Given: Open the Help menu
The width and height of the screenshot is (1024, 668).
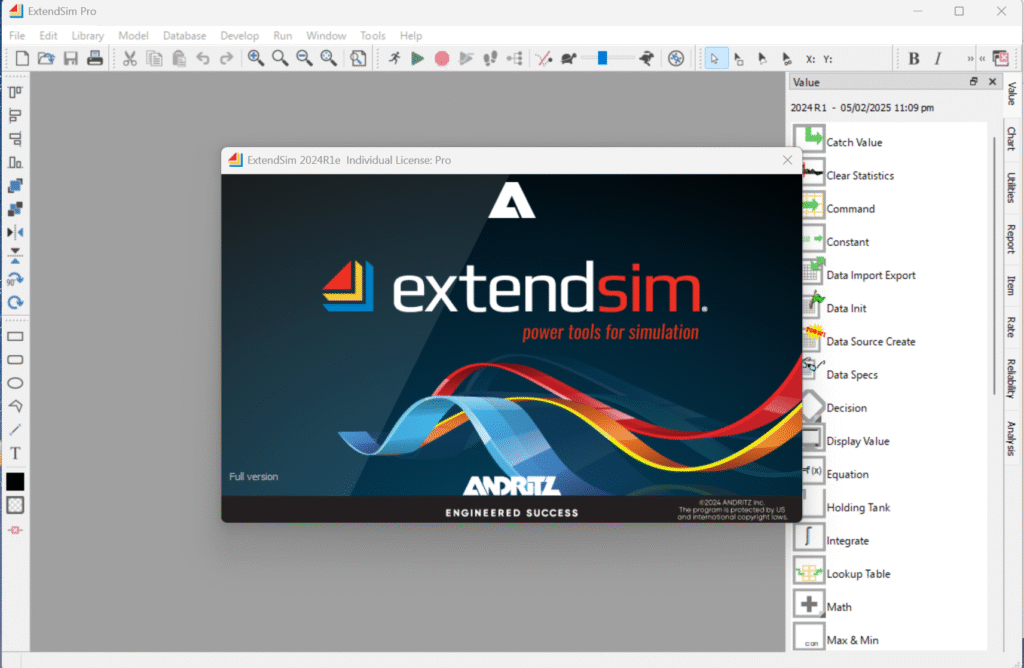Looking at the screenshot, I should click(x=411, y=35).
